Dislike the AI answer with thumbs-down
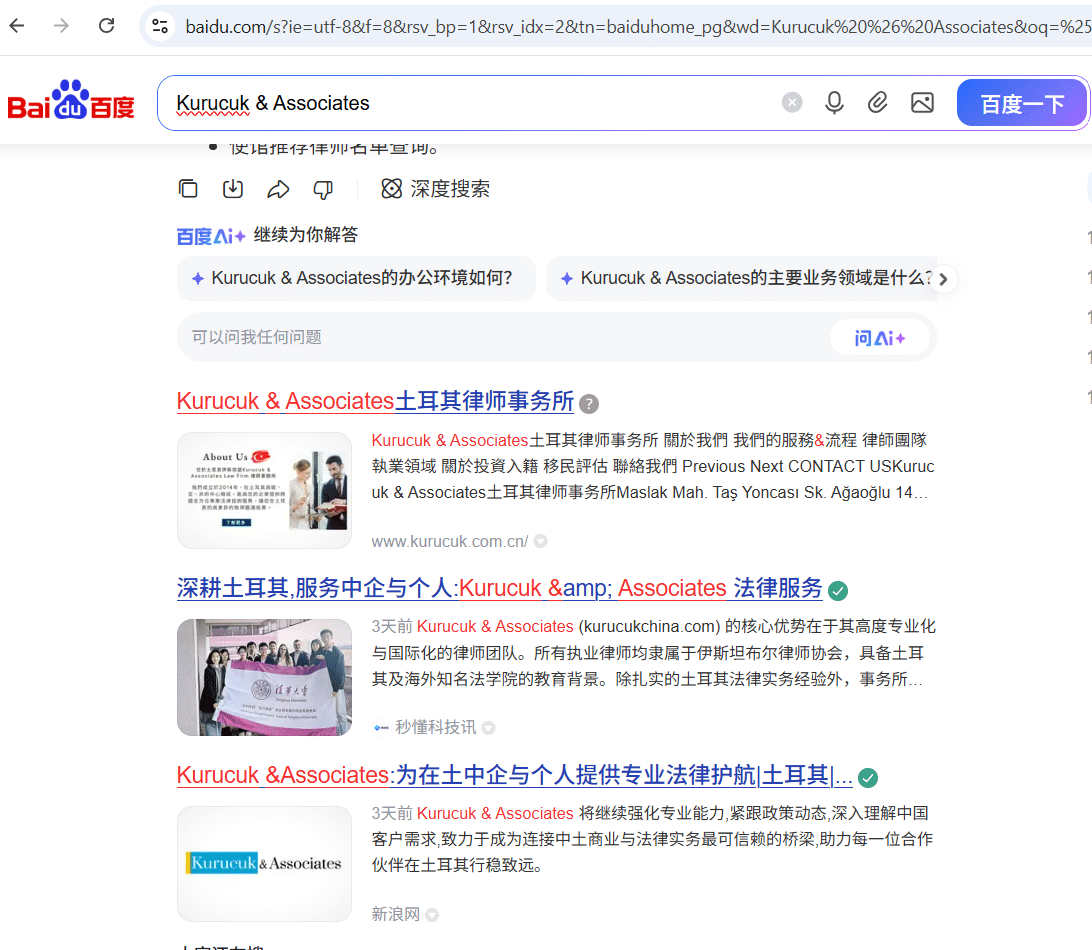Screen dimensions: 1092x950 323,189
